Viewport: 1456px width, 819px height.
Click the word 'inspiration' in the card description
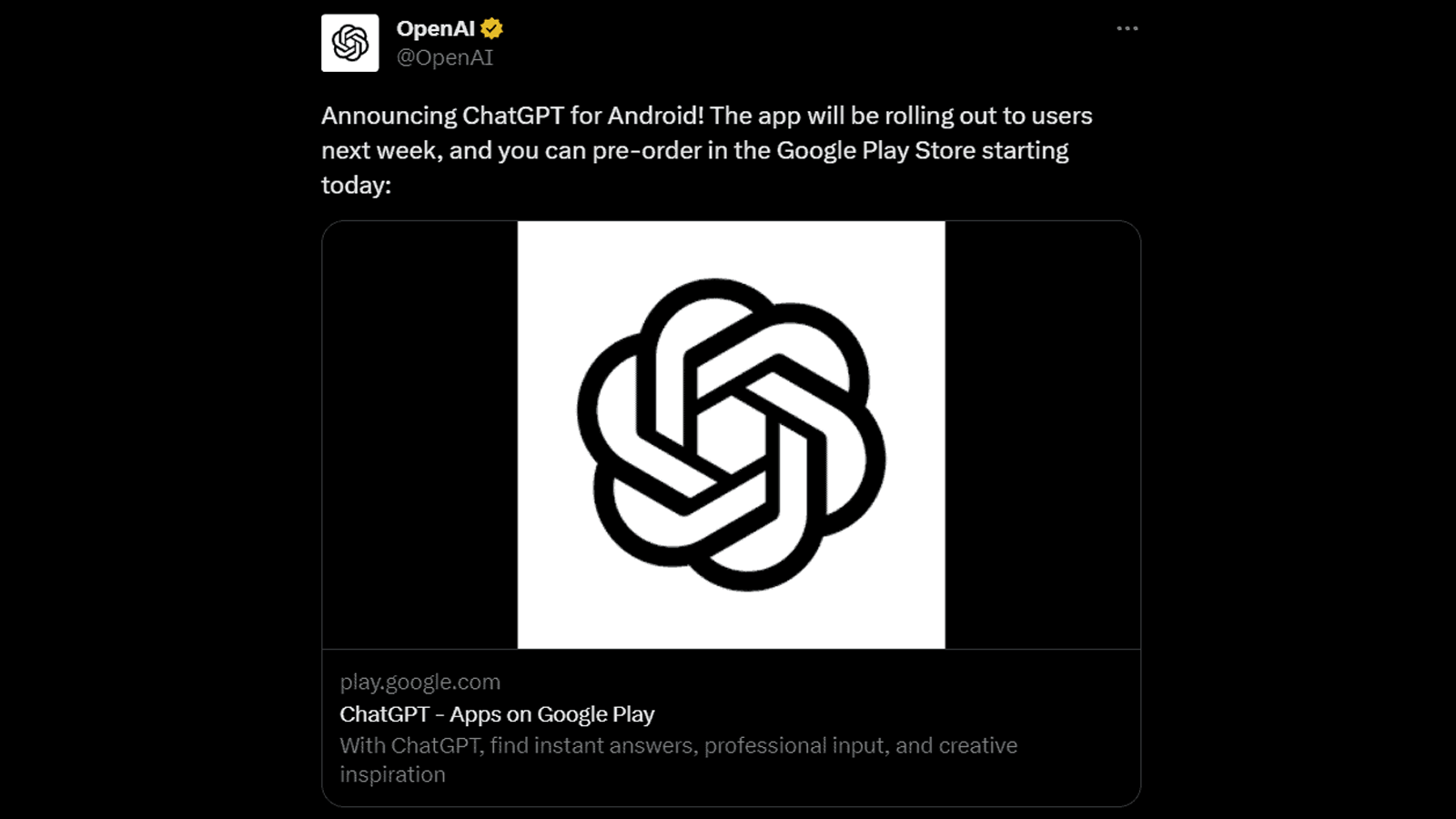(393, 774)
